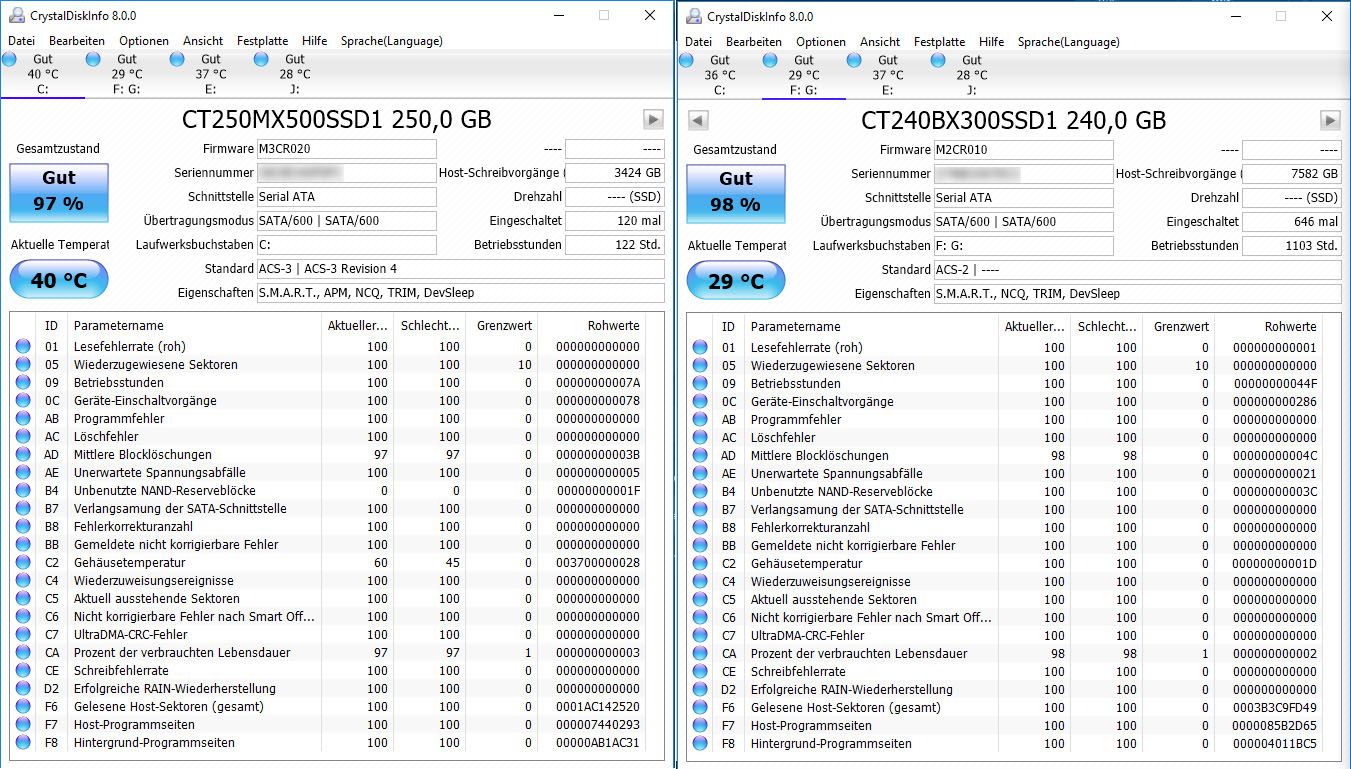Open Hilfe menu in left window
Screen dimensions: 1351x769
pos(314,41)
